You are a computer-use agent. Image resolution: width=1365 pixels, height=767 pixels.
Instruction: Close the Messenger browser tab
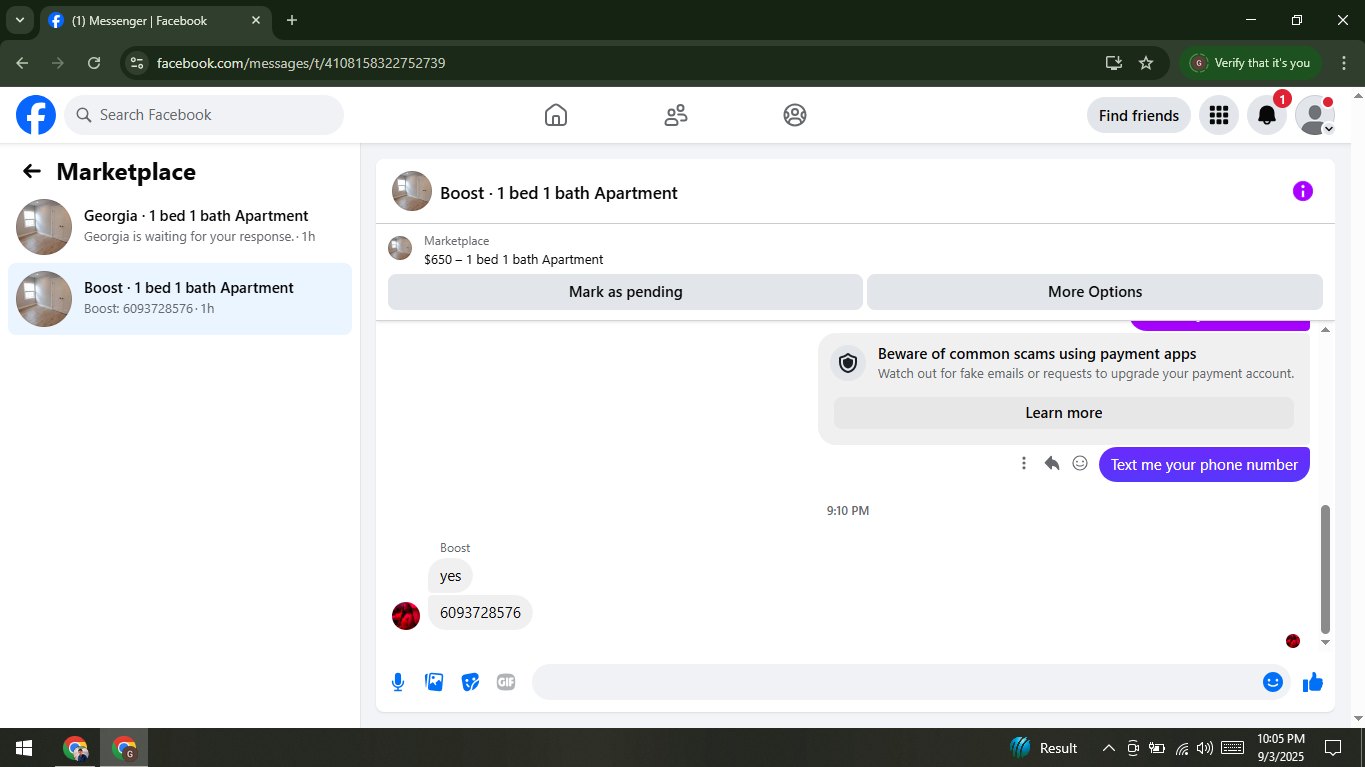[257, 20]
